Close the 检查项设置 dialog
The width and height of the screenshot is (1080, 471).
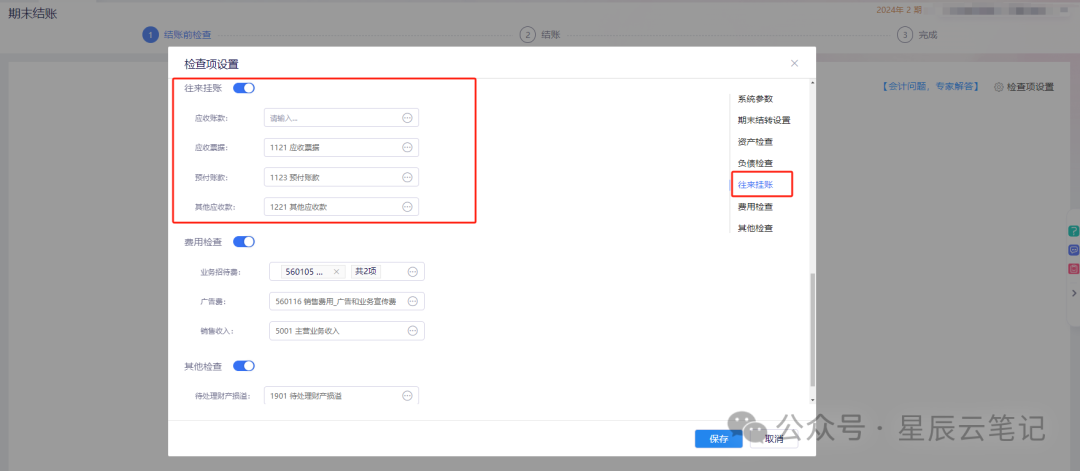[x=794, y=63]
